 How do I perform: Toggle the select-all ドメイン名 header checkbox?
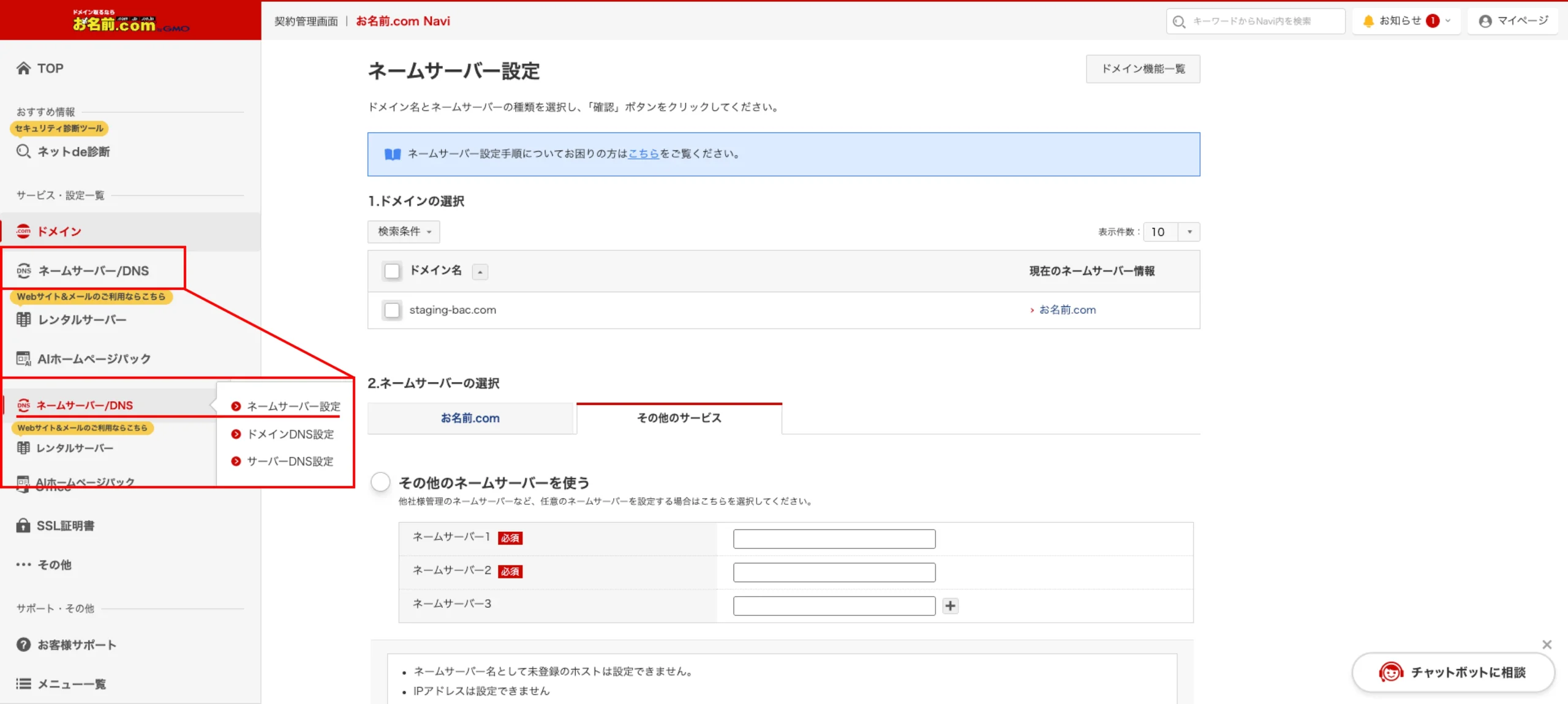(392, 271)
